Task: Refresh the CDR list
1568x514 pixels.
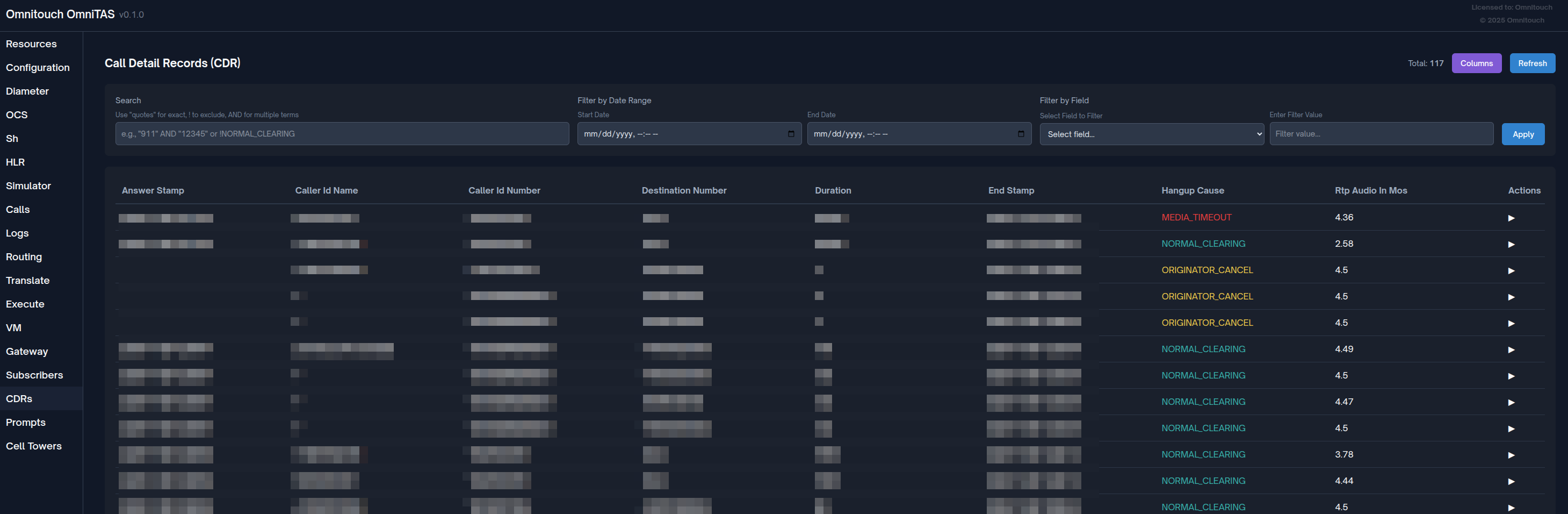Action: coord(1531,63)
